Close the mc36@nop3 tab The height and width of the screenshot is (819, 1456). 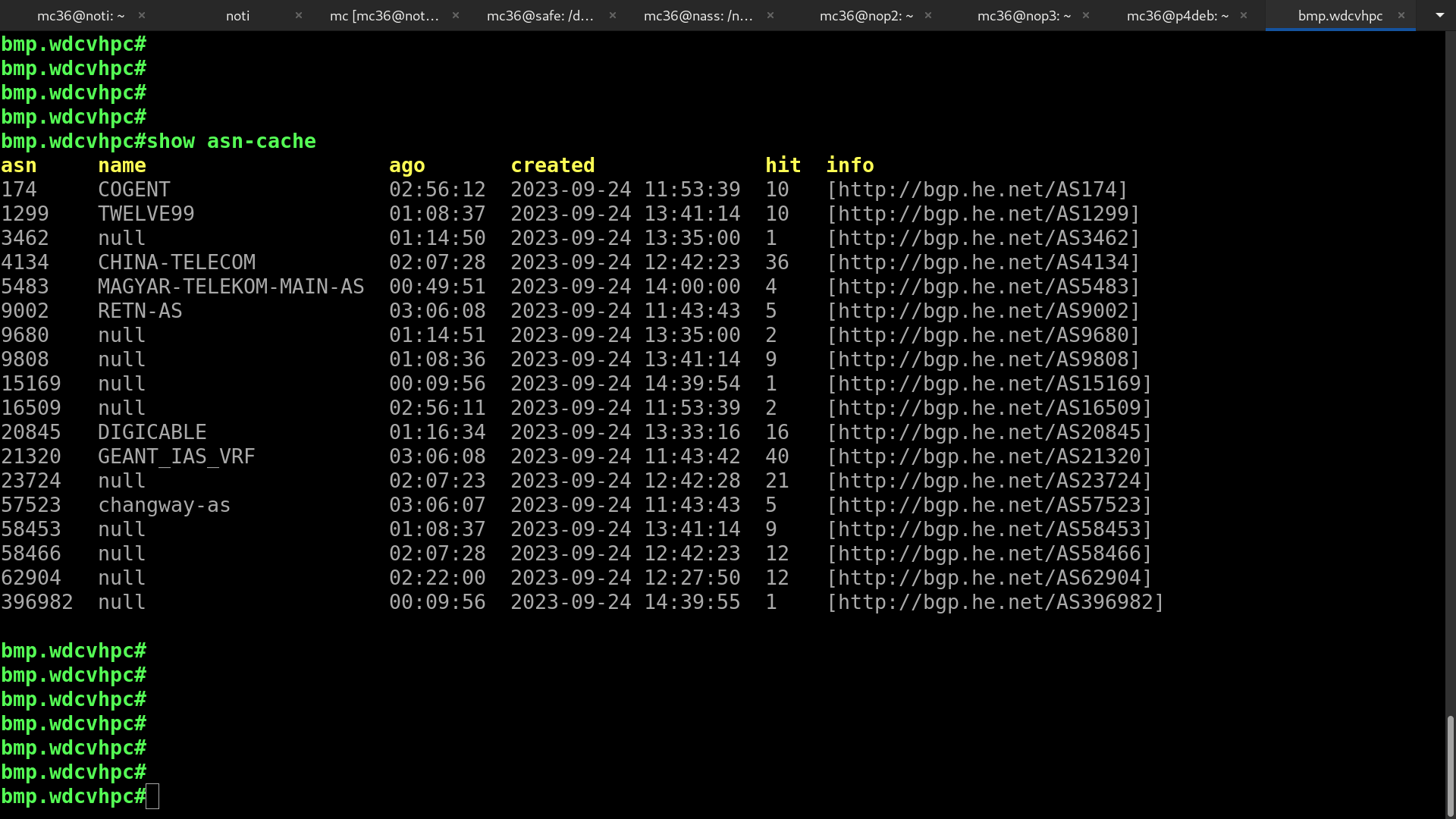click(x=1086, y=15)
